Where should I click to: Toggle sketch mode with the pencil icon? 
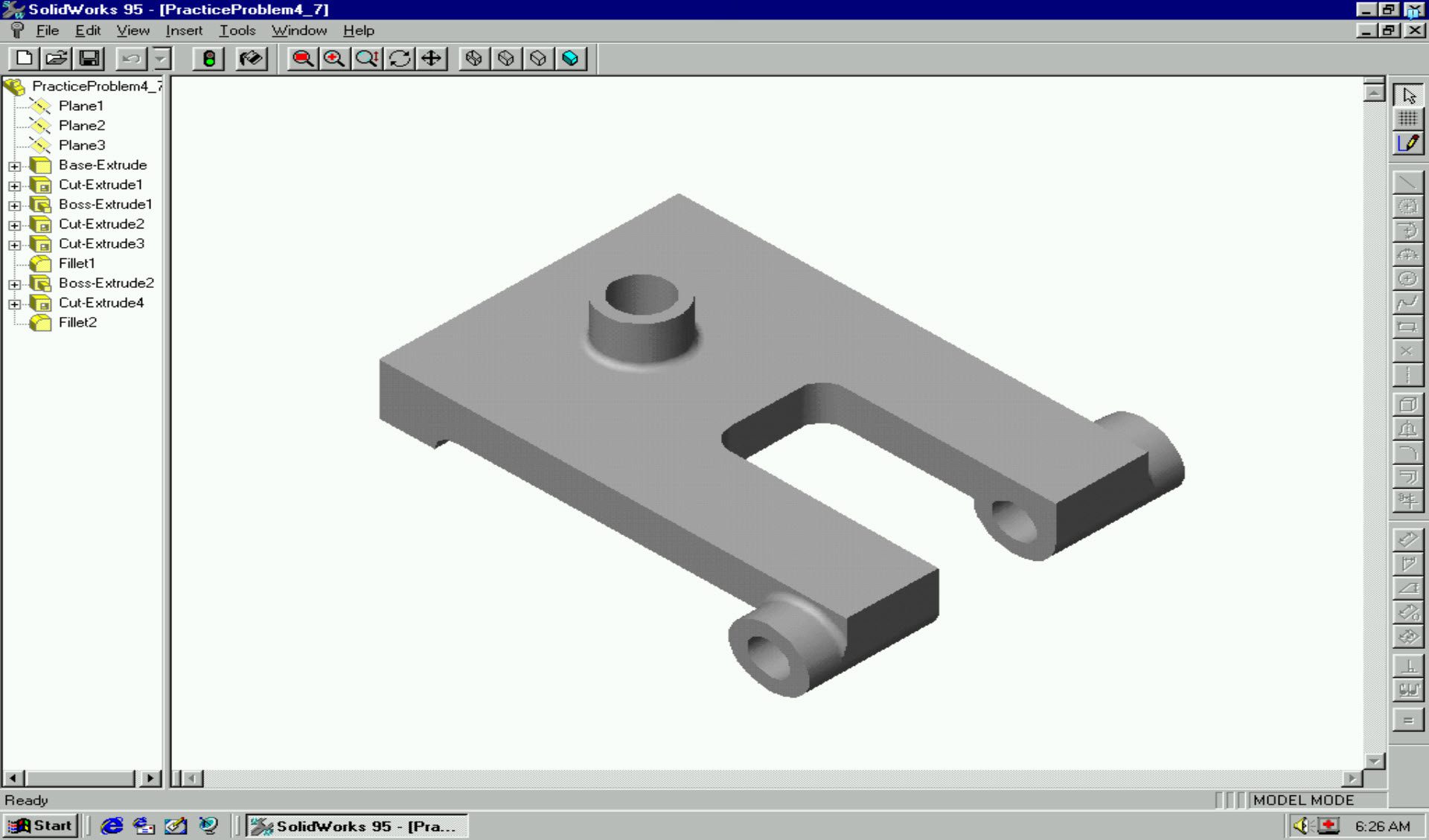[x=1409, y=144]
